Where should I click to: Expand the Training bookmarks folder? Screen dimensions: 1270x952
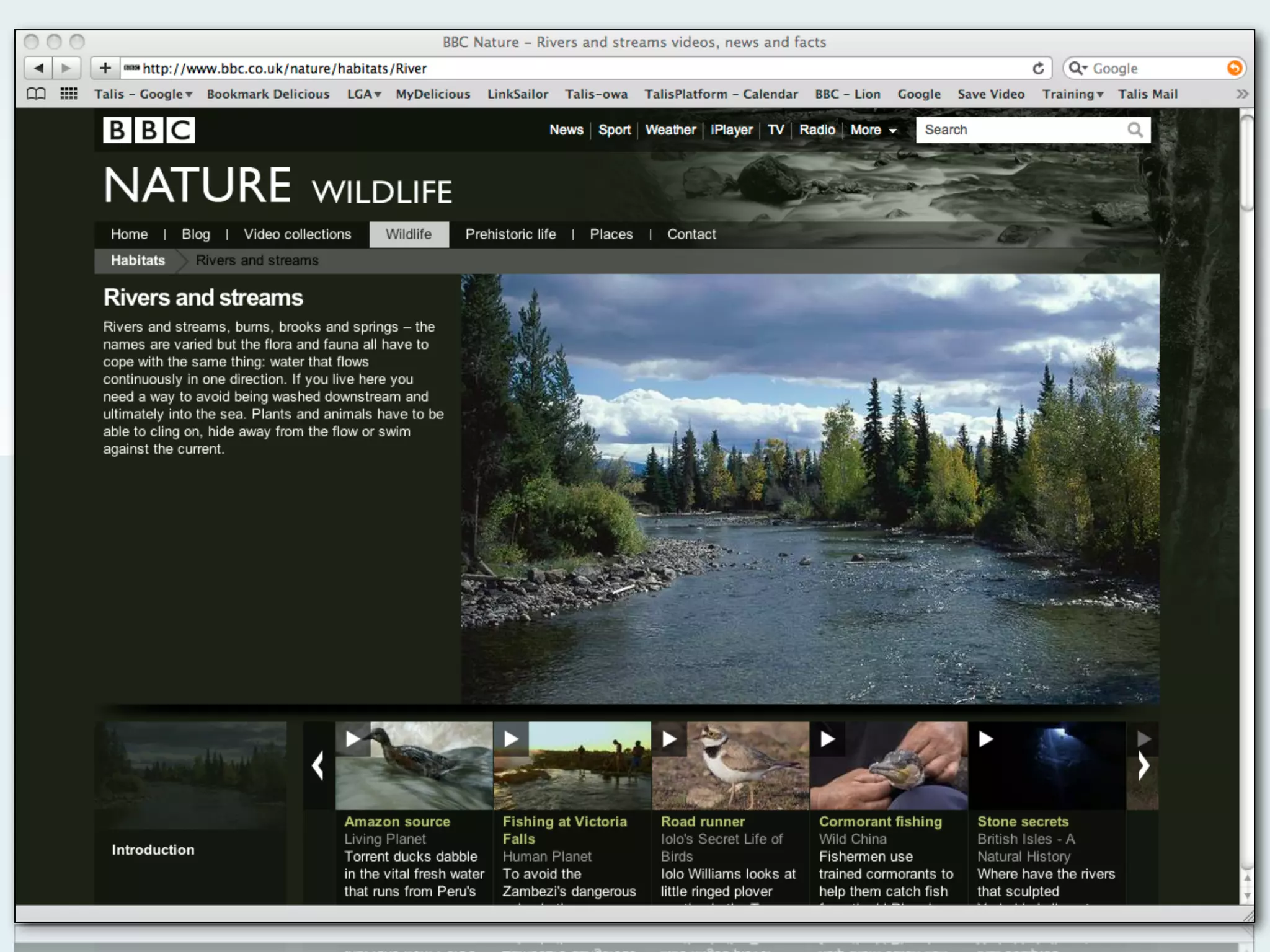1072,94
